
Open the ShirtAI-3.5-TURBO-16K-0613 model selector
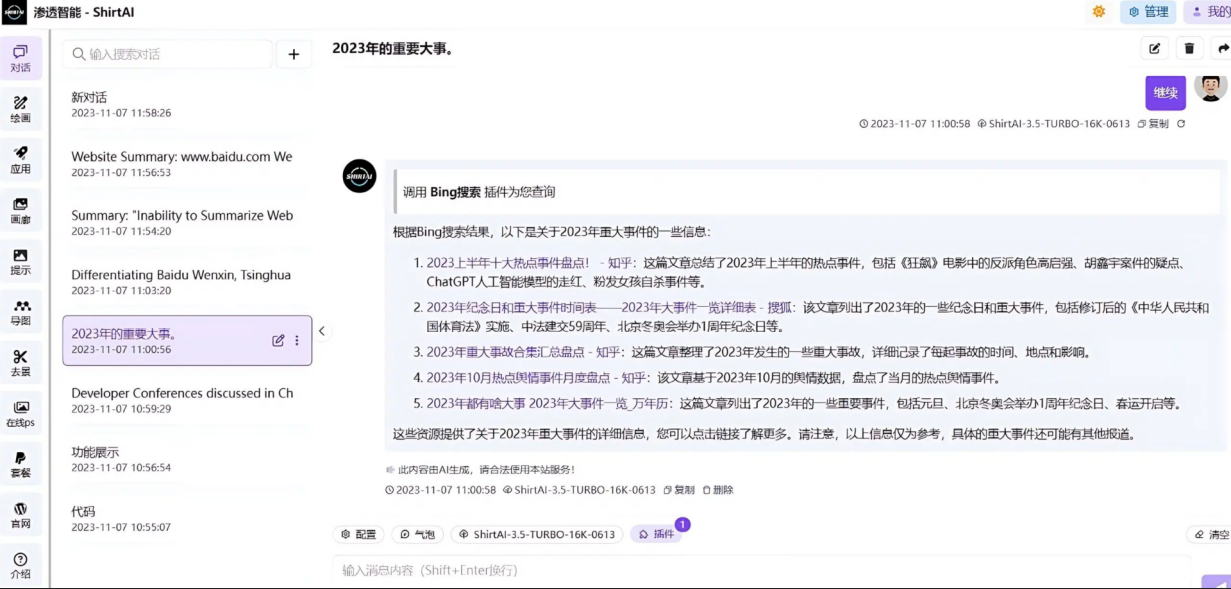pos(537,535)
